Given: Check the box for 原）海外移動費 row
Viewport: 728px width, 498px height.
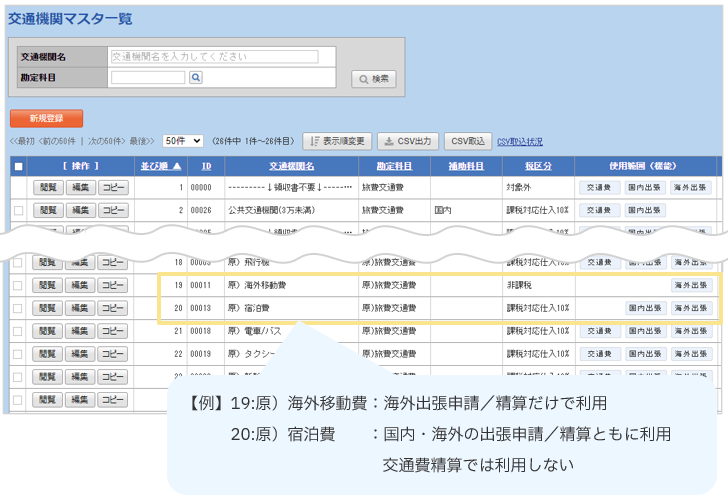Looking at the screenshot, I should pyautogui.click(x=18, y=286).
